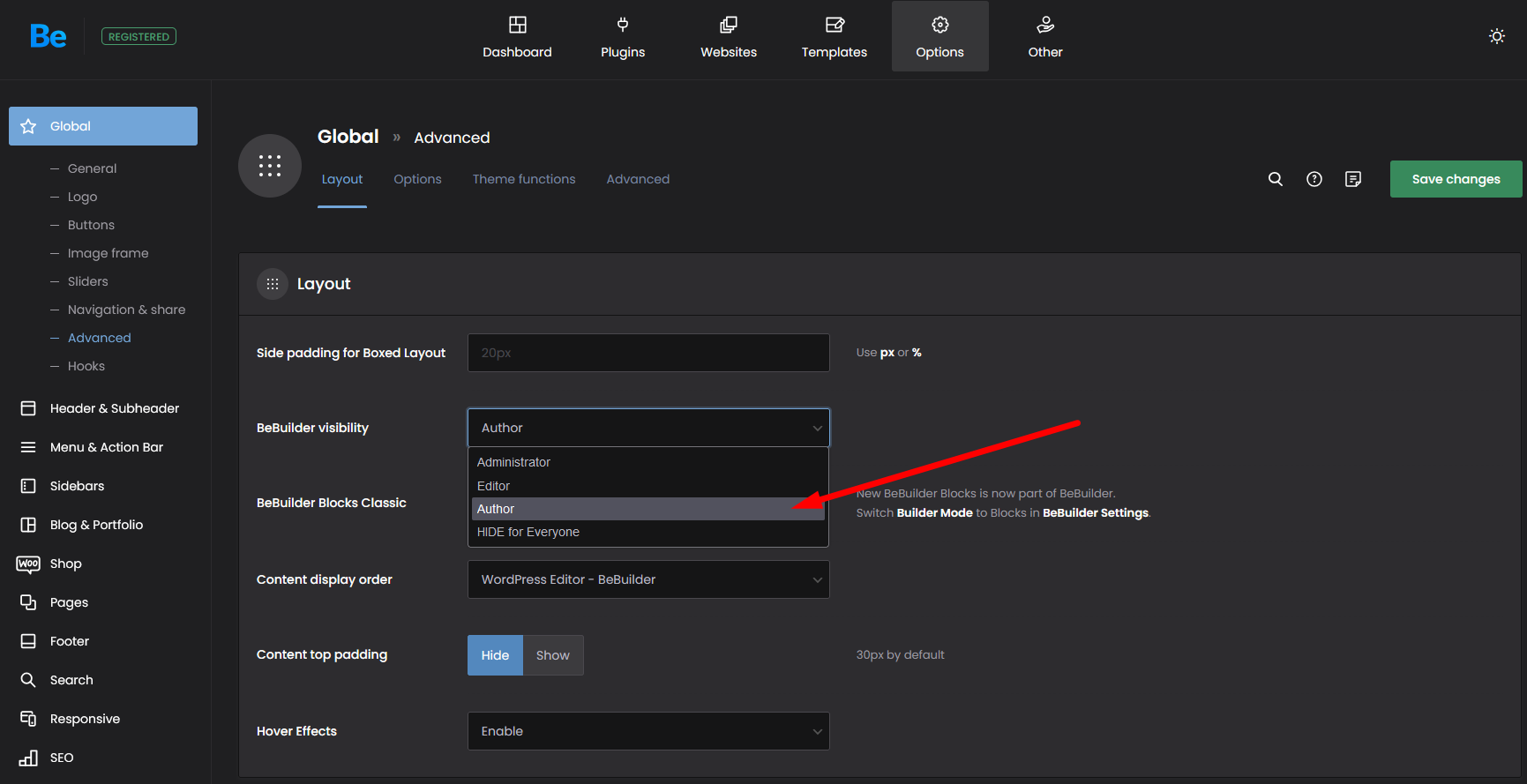Open Responsive section label
The image size is (1527, 784).
85,719
